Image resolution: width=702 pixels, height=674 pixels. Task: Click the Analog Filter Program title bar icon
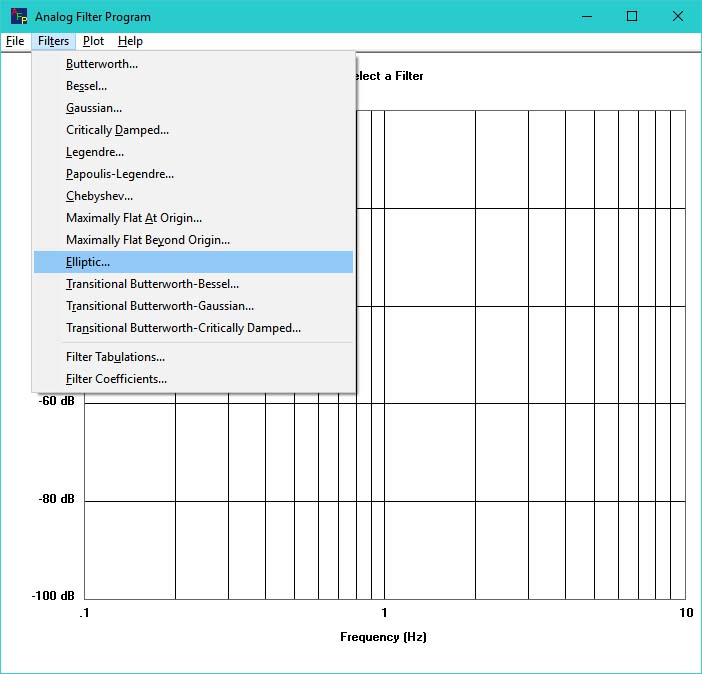click(x=19, y=16)
